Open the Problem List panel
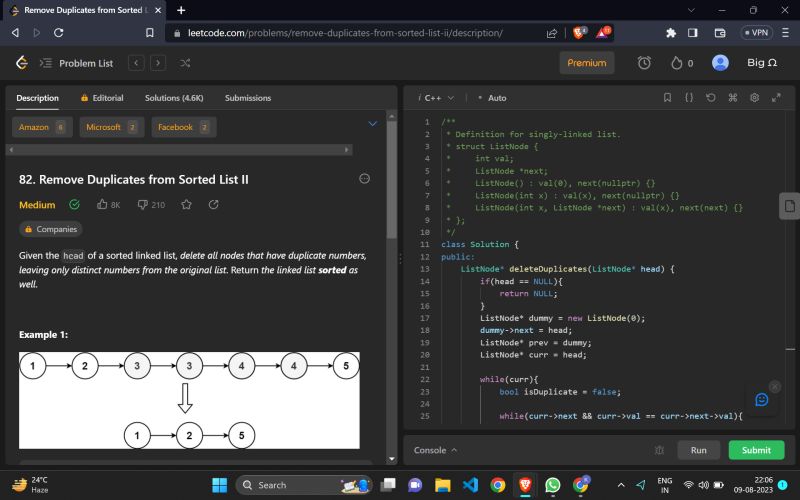 tap(77, 63)
